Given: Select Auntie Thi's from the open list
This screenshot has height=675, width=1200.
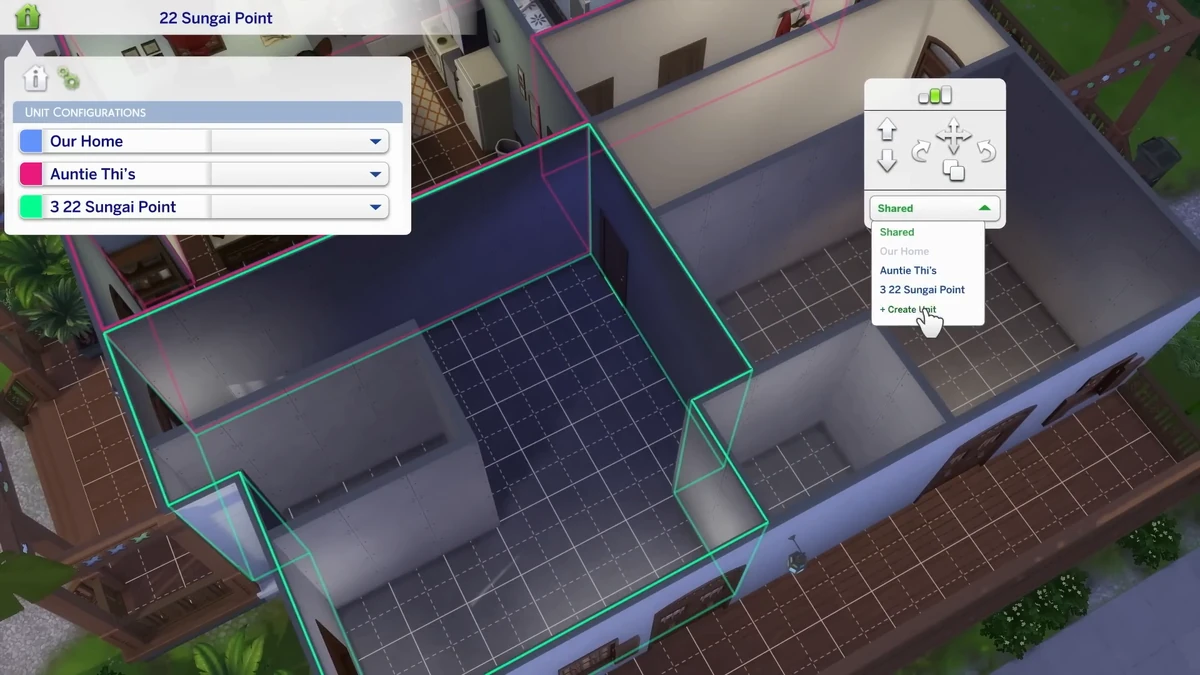Looking at the screenshot, I should [x=907, y=270].
